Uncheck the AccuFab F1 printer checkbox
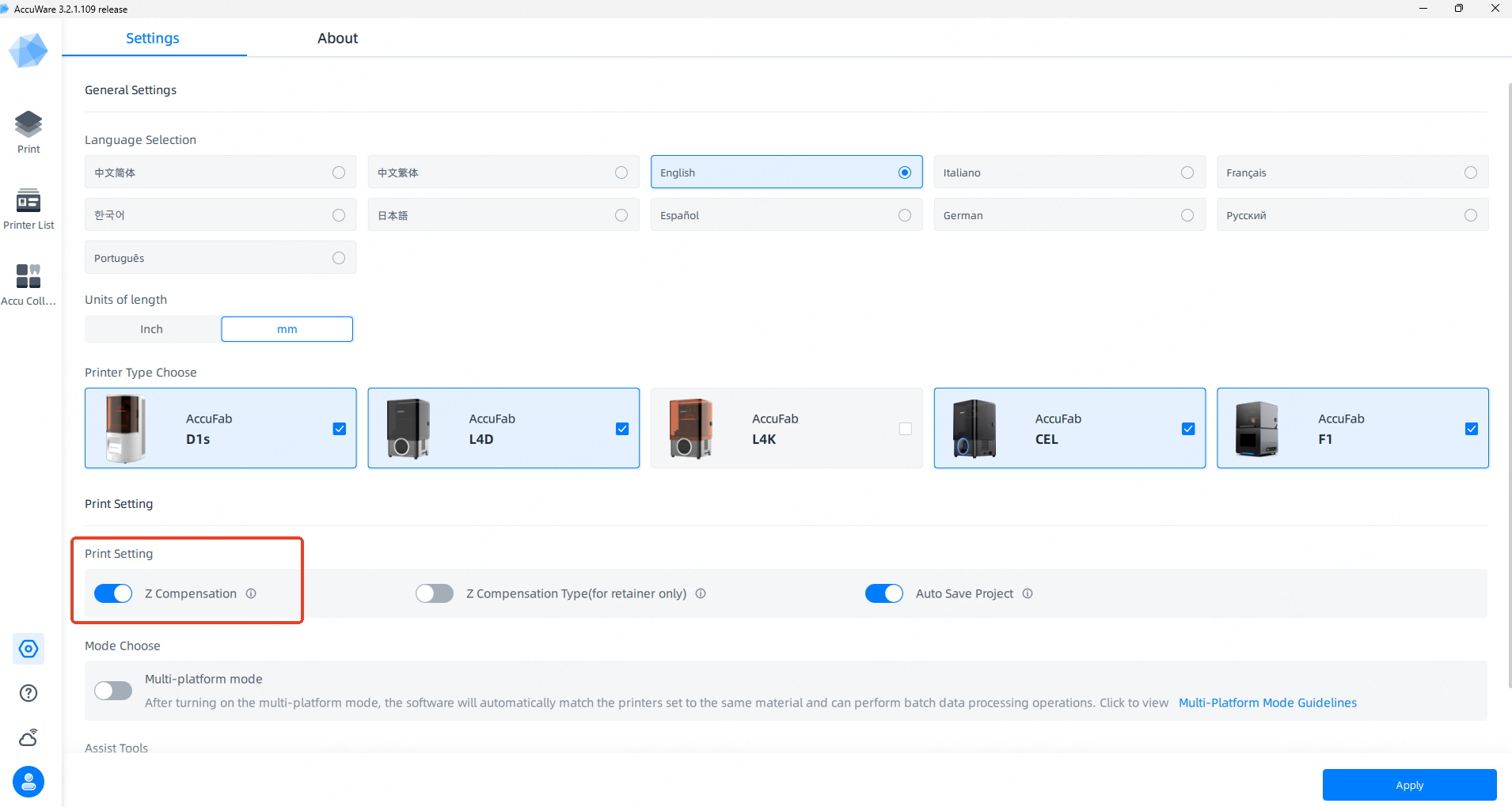This screenshot has width=1512, height=807. point(1472,429)
